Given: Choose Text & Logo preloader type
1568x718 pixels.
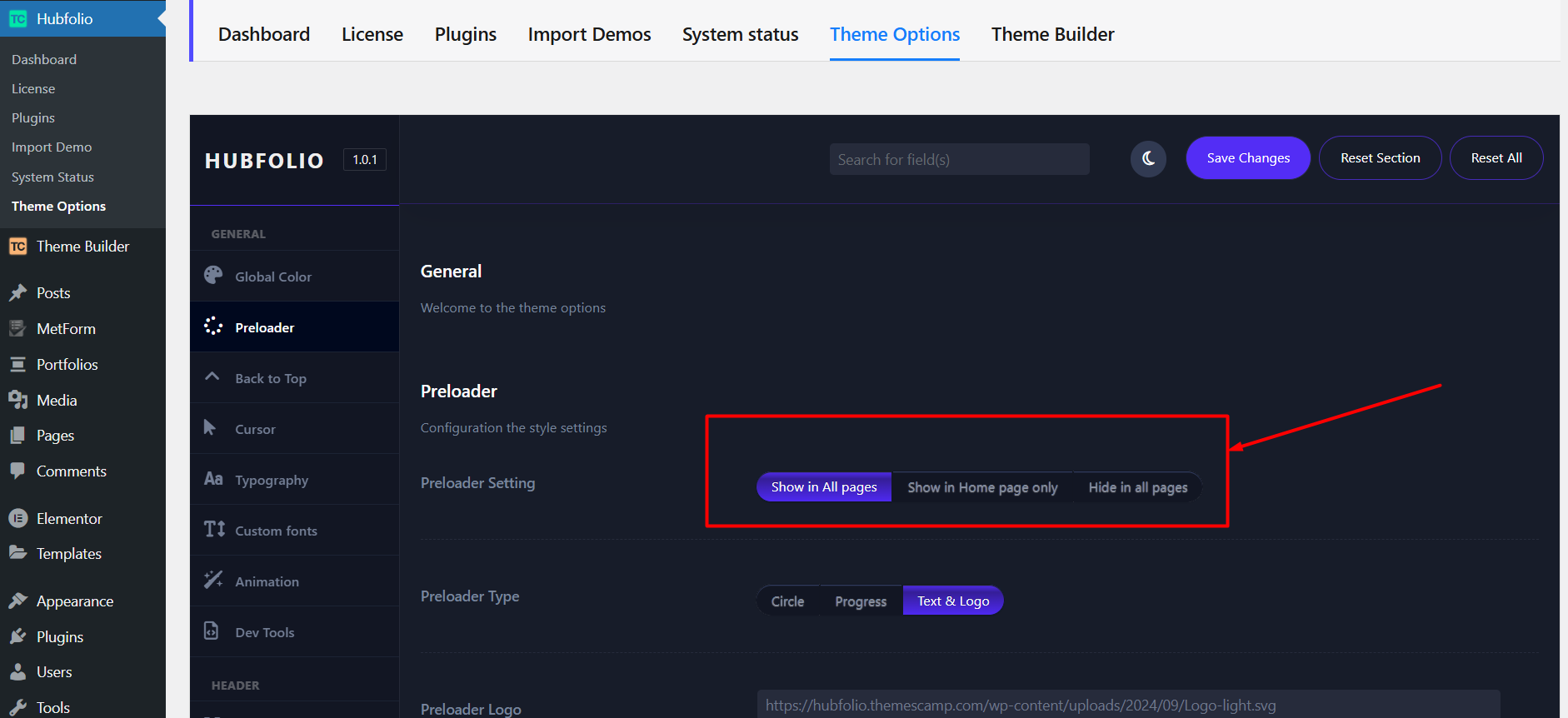Looking at the screenshot, I should click(953, 601).
